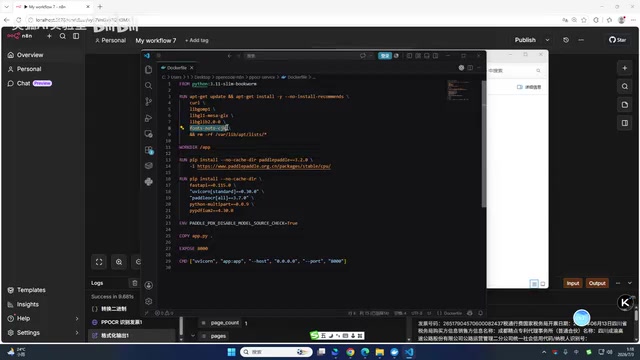Open VS Code Explorer files icon
The width and height of the screenshot is (640, 360).
point(149,69)
